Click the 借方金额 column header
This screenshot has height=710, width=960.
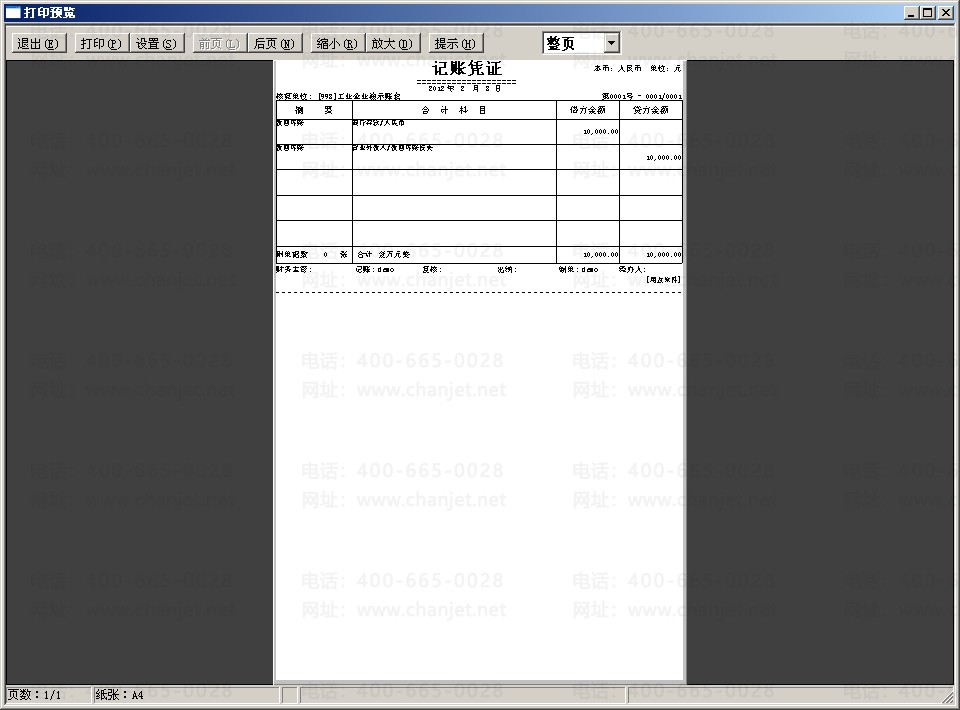point(588,110)
